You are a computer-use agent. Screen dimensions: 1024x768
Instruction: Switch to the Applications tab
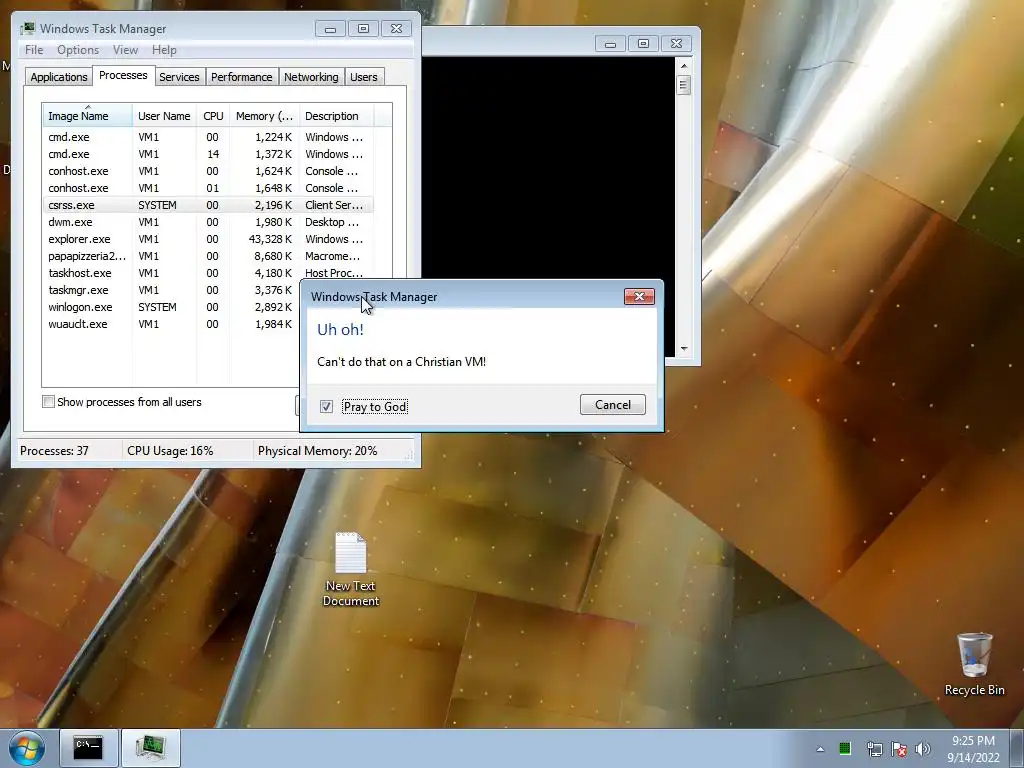[x=59, y=77]
